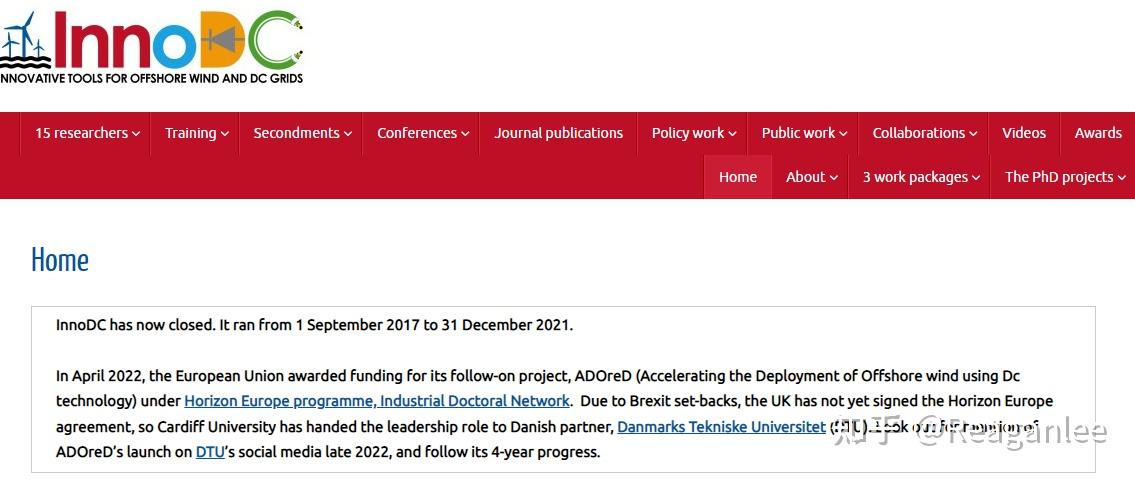The image size is (1135, 481).
Task: Expand The PhD projects menu
Action: (1065, 177)
